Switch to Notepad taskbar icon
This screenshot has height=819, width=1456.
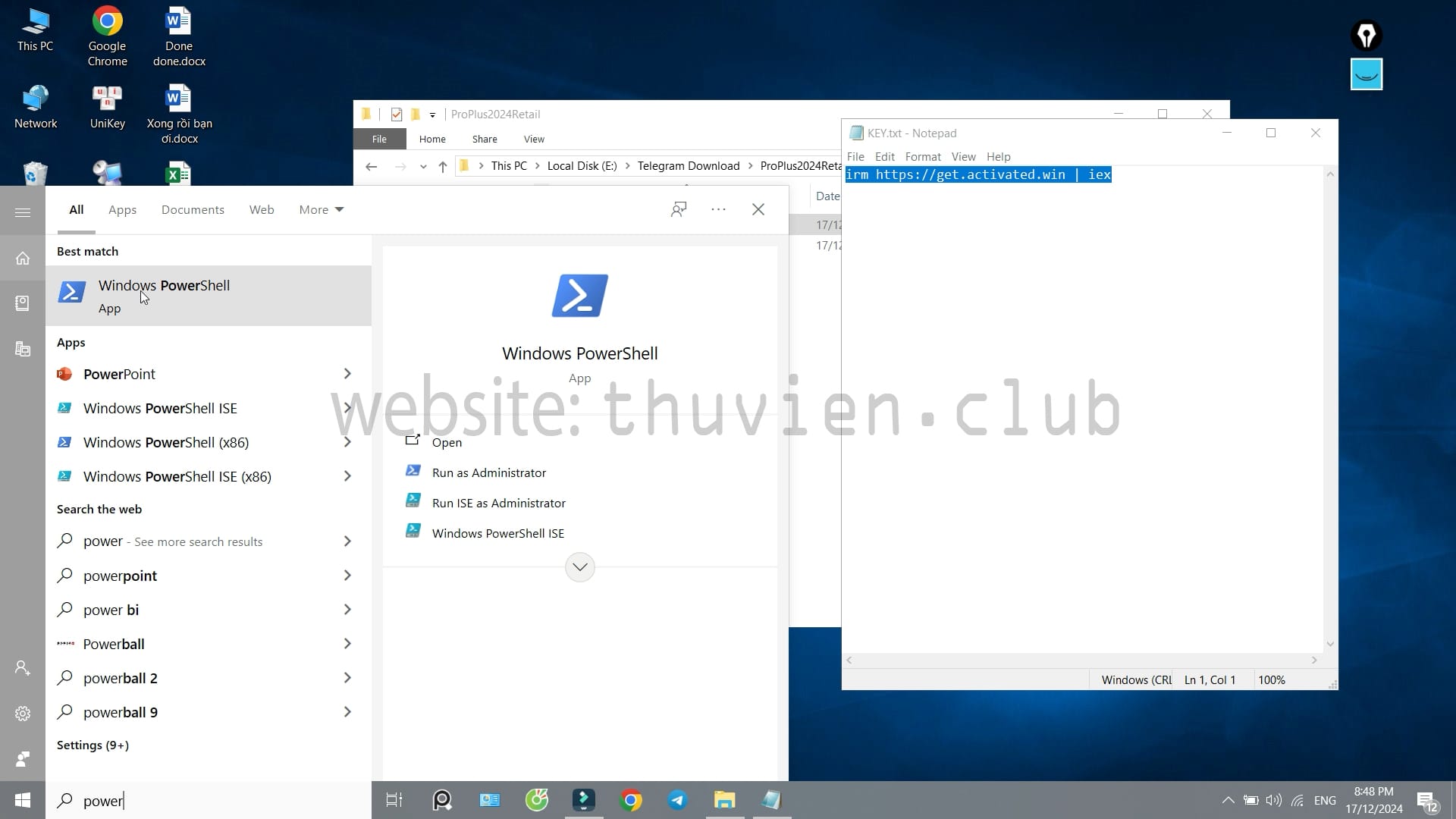click(x=771, y=800)
